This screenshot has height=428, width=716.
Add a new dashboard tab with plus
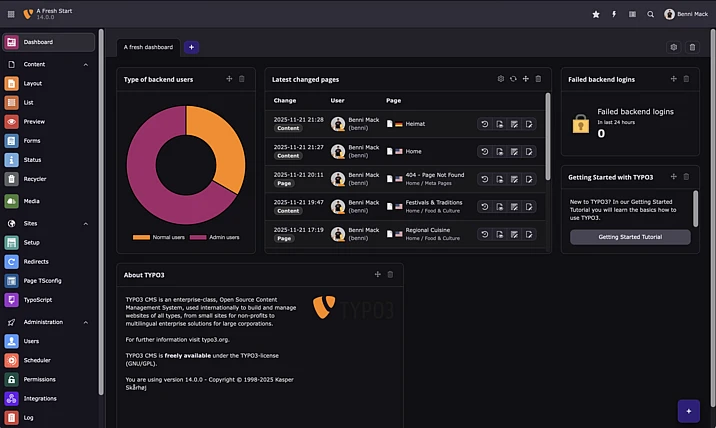(x=191, y=47)
